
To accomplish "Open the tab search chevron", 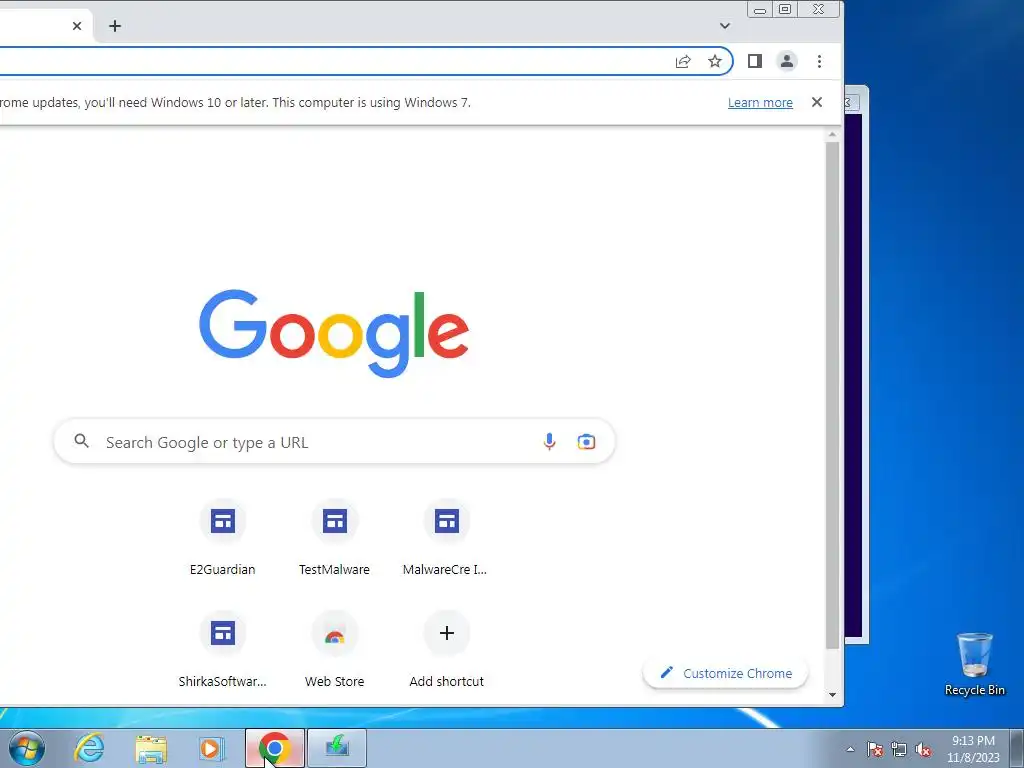I will click(x=725, y=26).
